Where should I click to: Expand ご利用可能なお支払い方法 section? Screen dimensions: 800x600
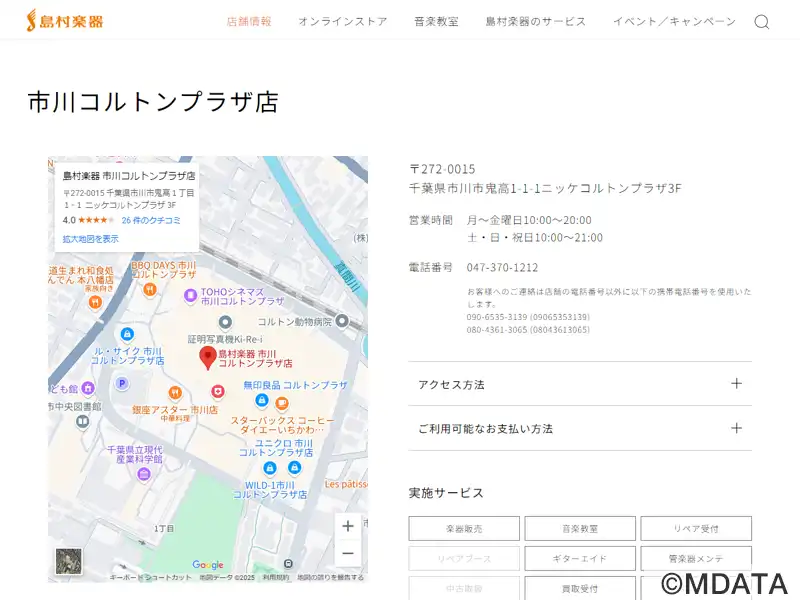580,429
